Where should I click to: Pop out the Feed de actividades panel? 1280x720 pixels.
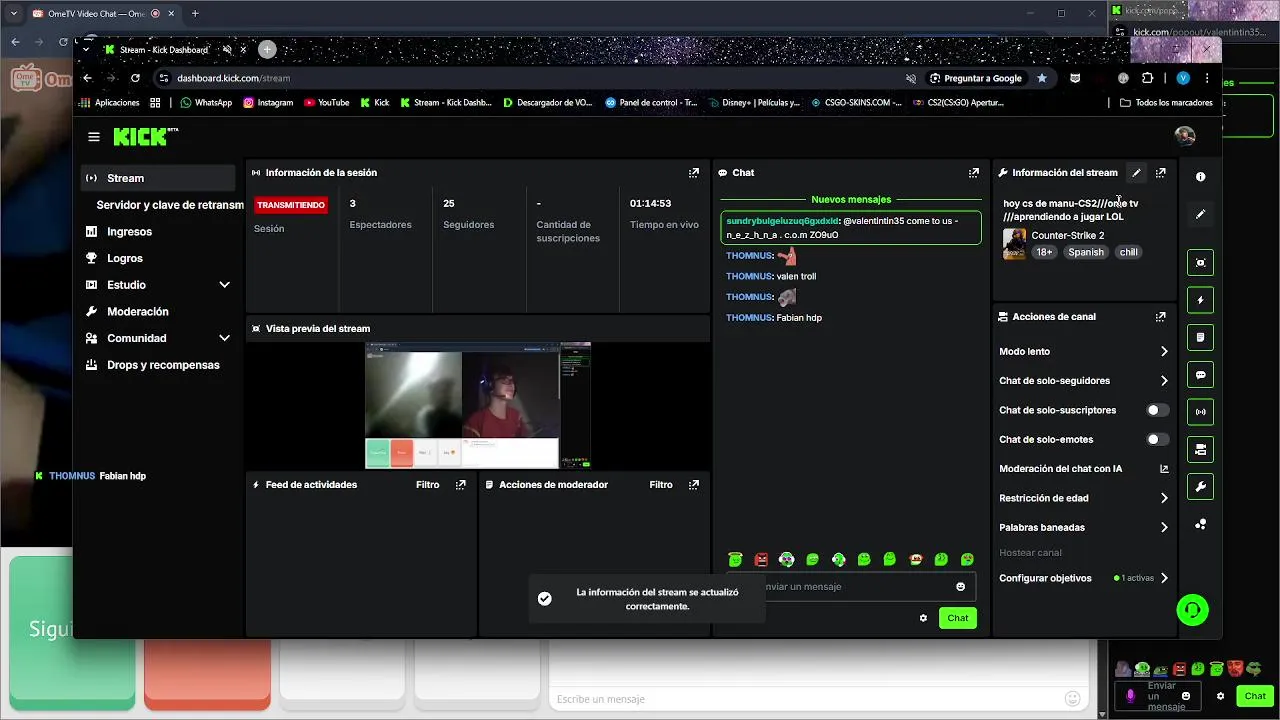point(460,485)
